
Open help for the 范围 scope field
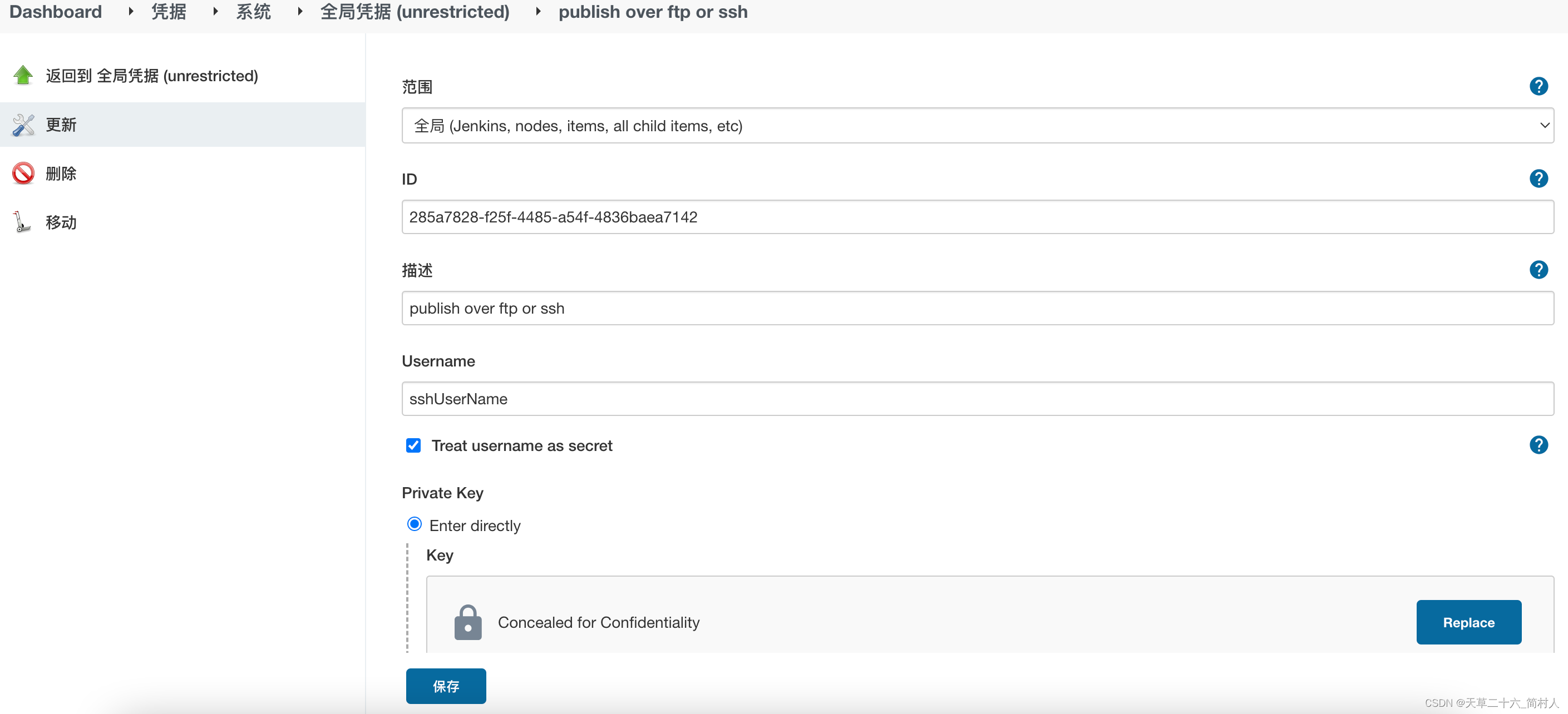[1538, 86]
